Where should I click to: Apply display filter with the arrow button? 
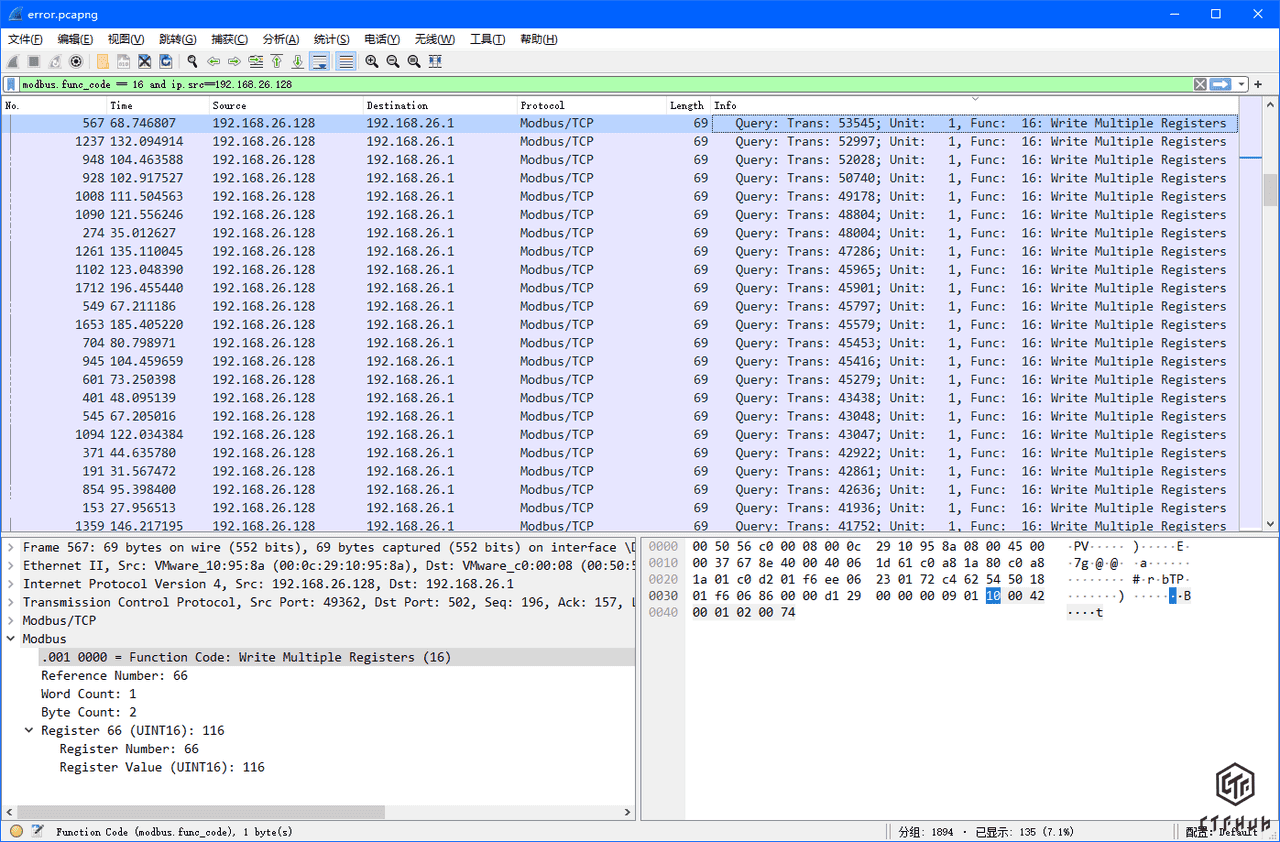point(1219,85)
